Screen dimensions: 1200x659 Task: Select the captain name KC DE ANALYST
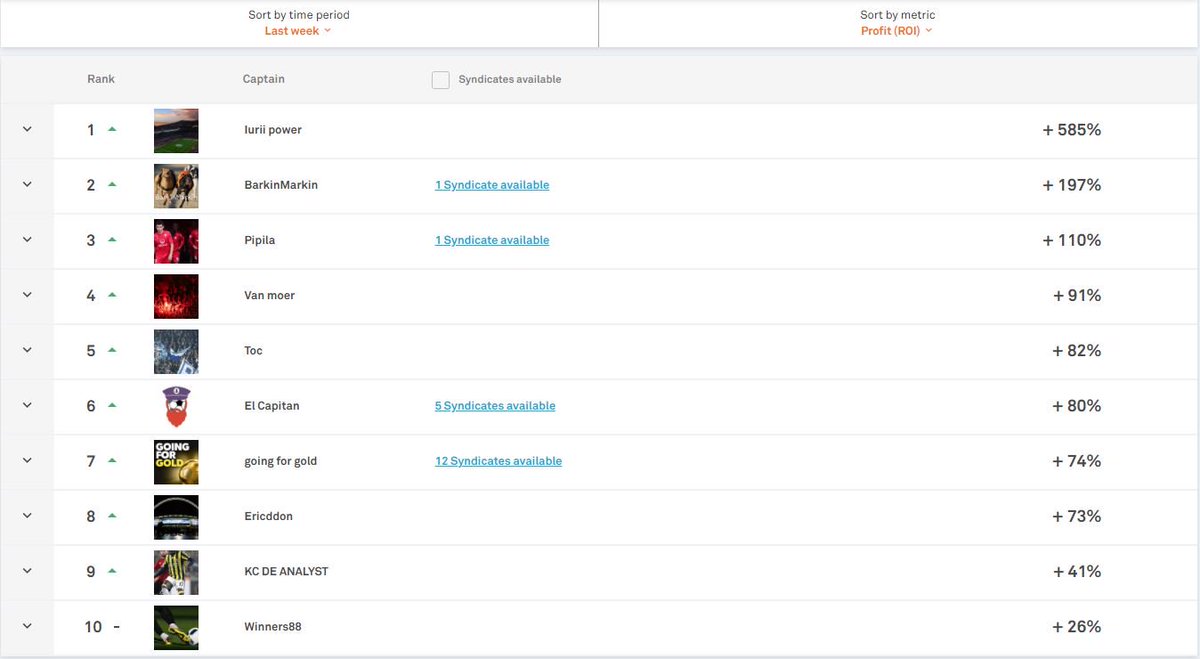(286, 572)
